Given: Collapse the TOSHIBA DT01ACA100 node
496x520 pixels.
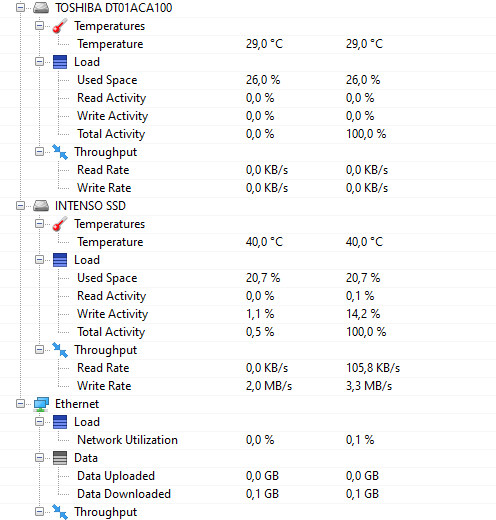Looking at the screenshot, I should [x=20, y=8].
